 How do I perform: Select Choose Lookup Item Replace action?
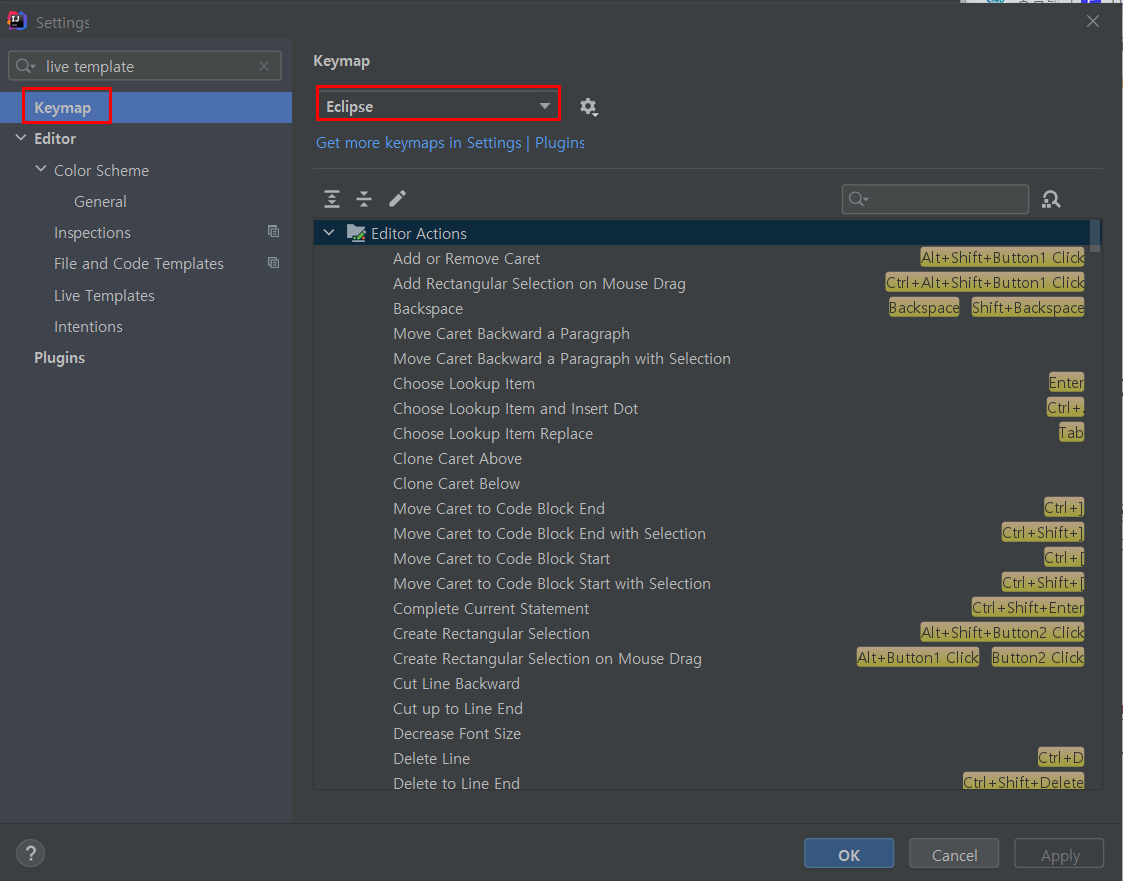[493, 433]
